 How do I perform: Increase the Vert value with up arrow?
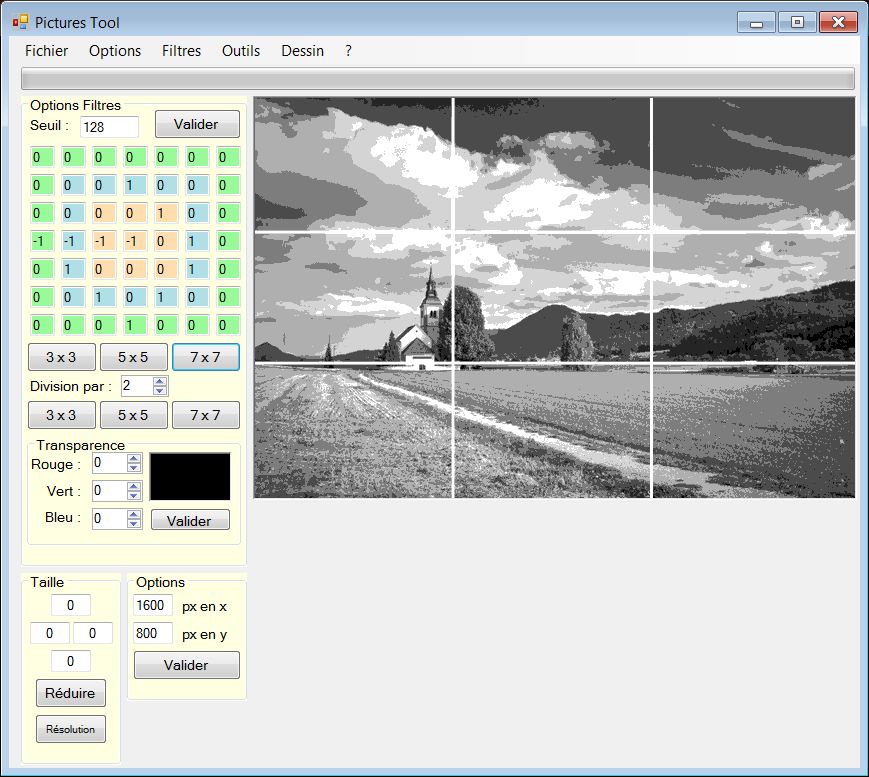134,486
